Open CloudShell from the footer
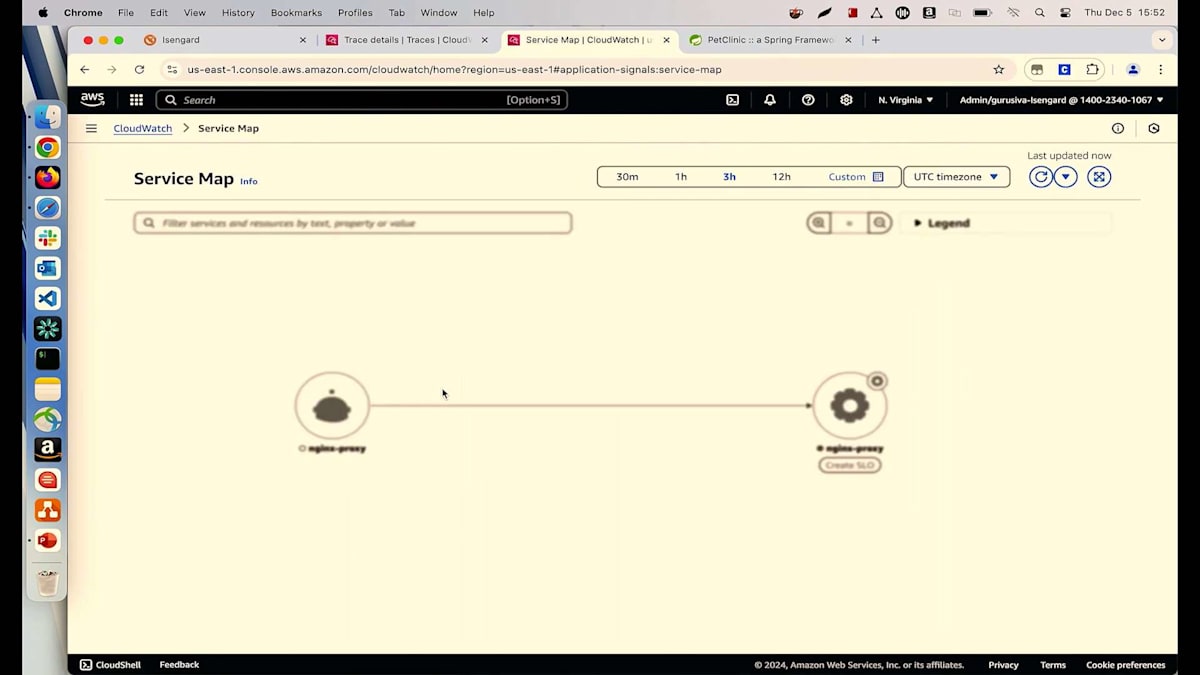This screenshot has width=1200, height=675. 110,665
